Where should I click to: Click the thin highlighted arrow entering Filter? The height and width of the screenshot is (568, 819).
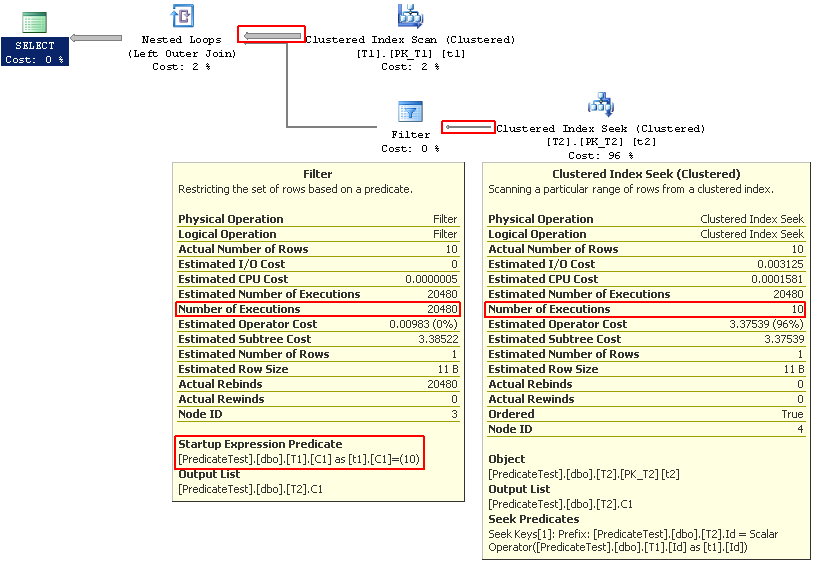pyautogui.click(x=468, y=127)
